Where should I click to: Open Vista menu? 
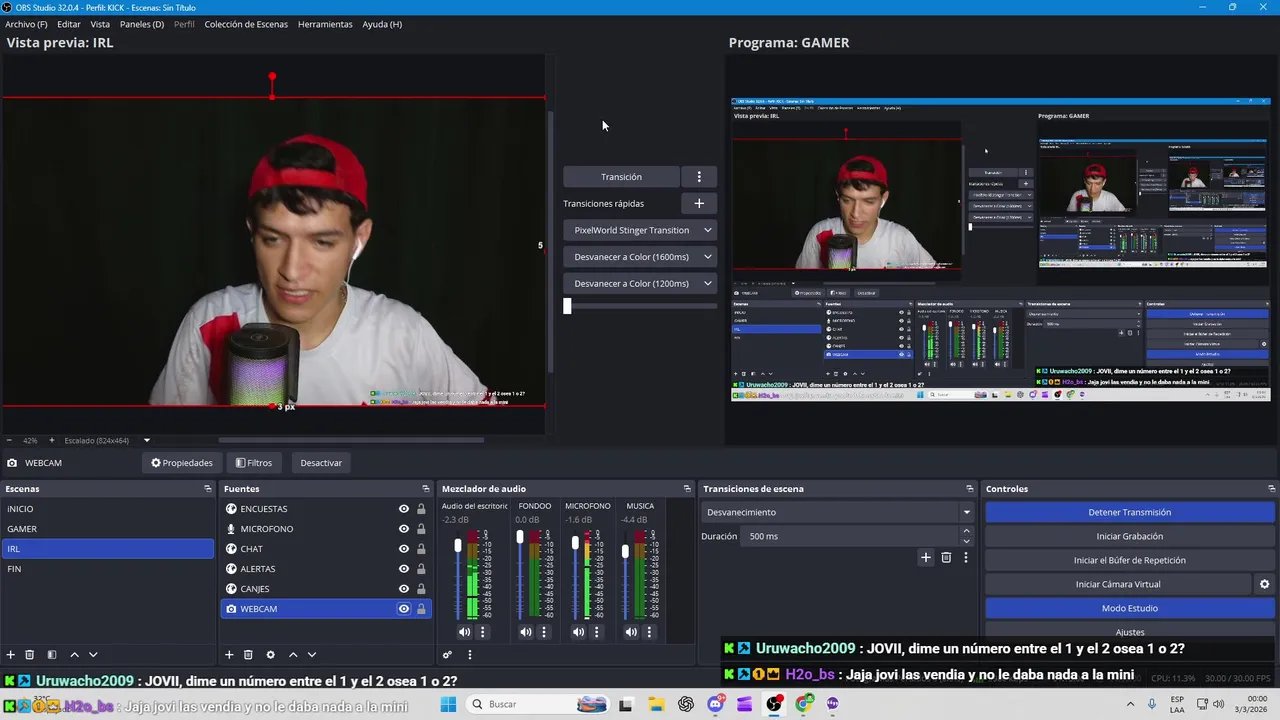pyautogui.click(x=100, y=24)
